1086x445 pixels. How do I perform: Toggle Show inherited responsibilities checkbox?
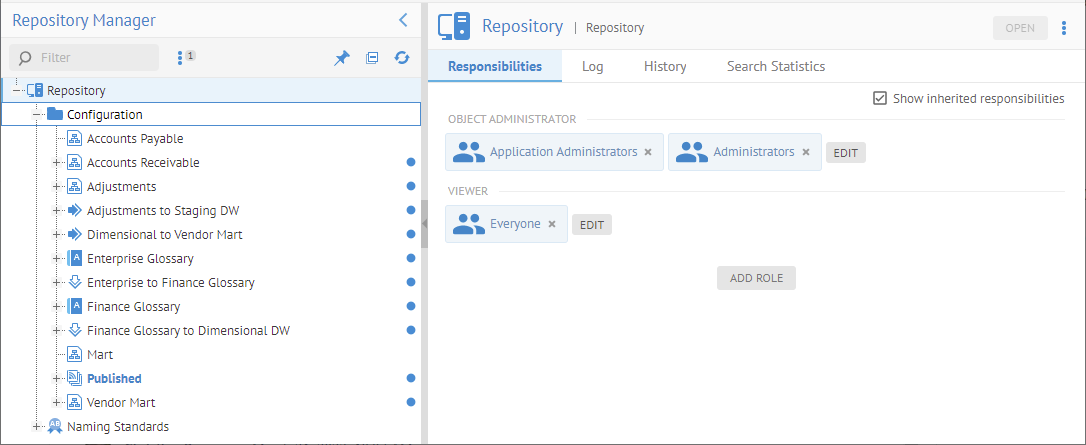(880, 98)
